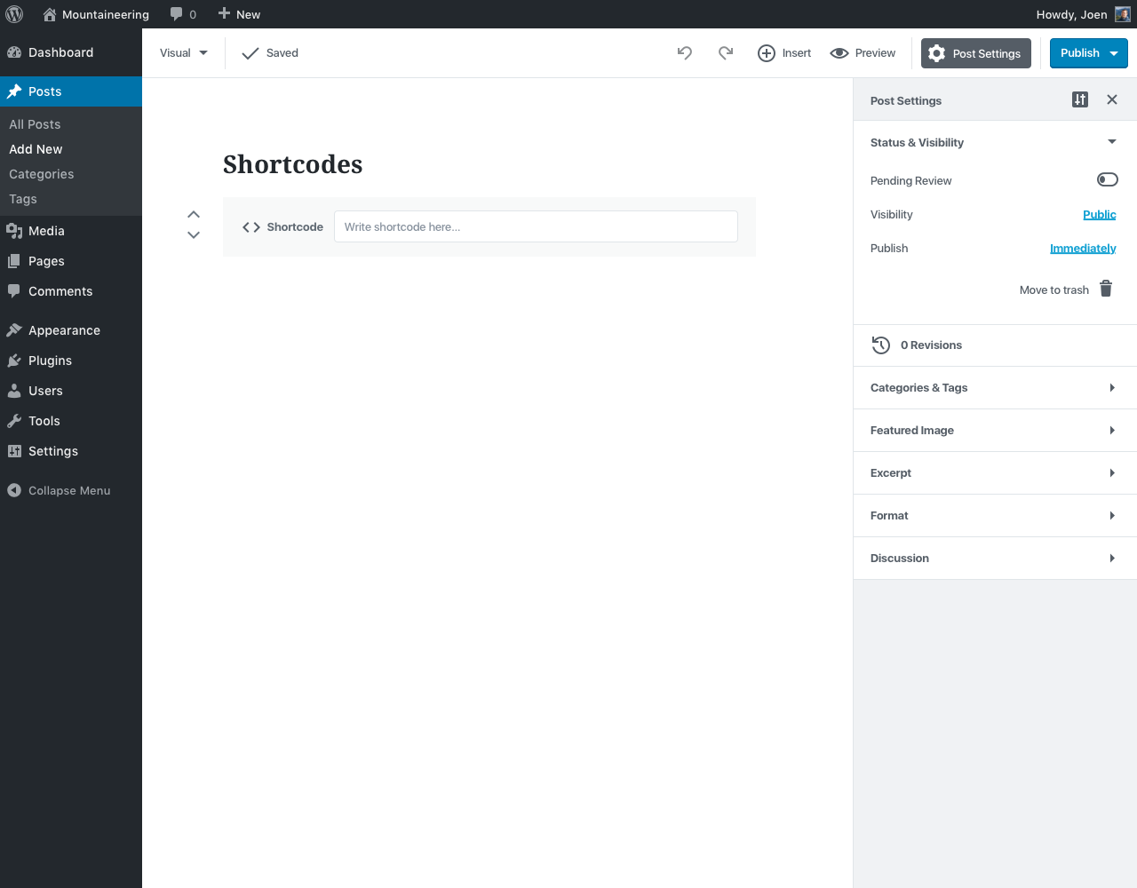Redo the last change
The height and width of the screenshot is (888, 1137).
tap(725, 53)
